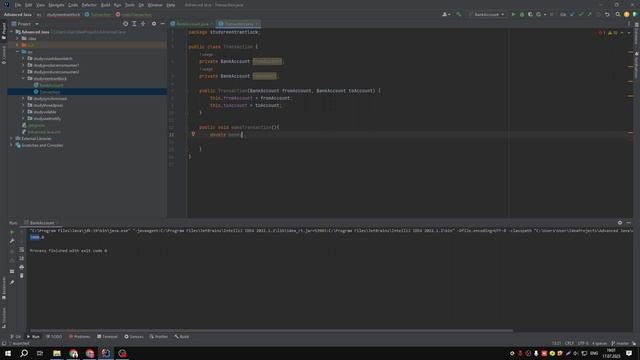
Task: Open the Refactor menu
Action: coord(89,5)
